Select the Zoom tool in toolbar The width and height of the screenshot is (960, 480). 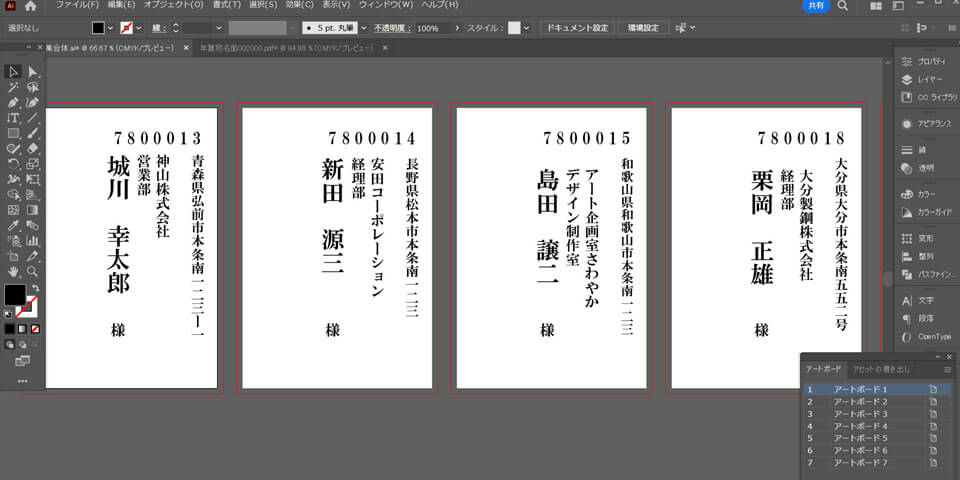coord(33,271)
